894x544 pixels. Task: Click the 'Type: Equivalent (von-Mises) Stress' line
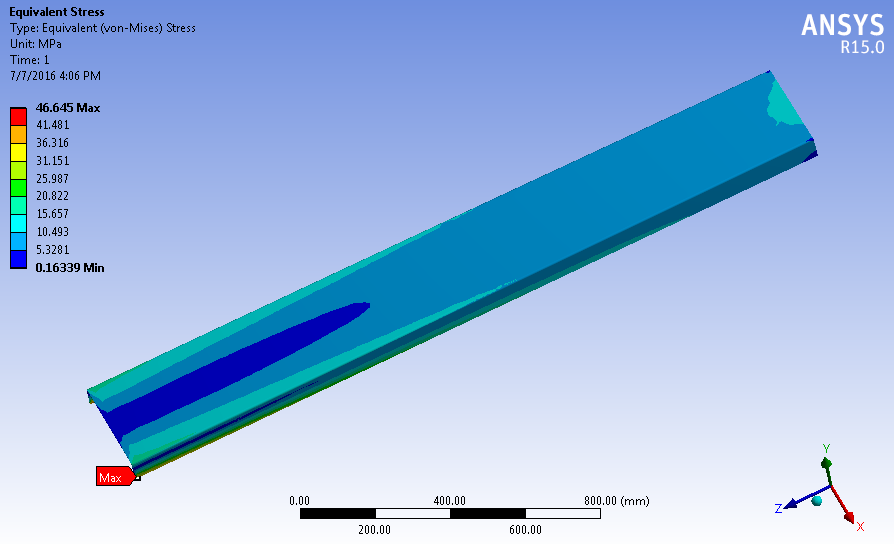point(103,28)
